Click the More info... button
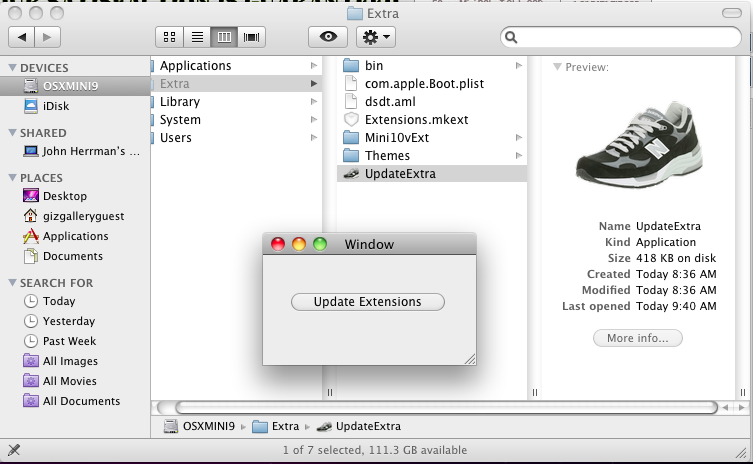The width and height of the screenshot is (753, 464). 637,338
